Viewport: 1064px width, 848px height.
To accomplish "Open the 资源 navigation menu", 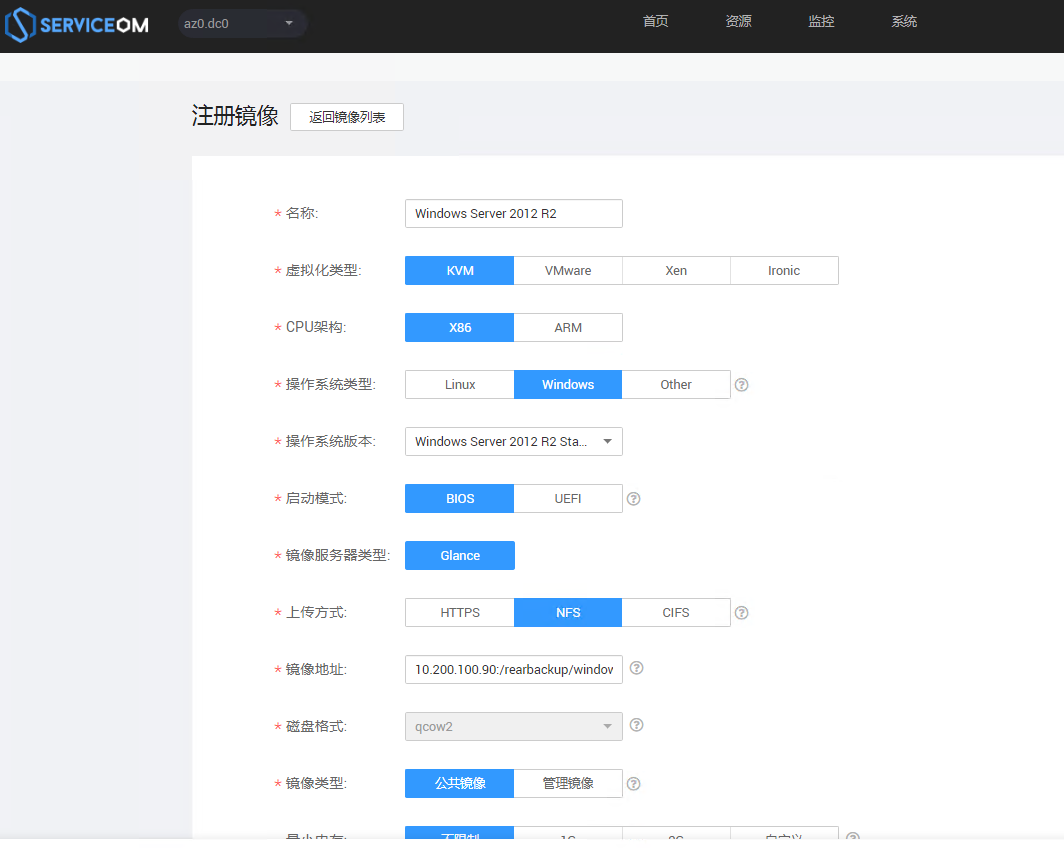I will click(x=738, y=22).
